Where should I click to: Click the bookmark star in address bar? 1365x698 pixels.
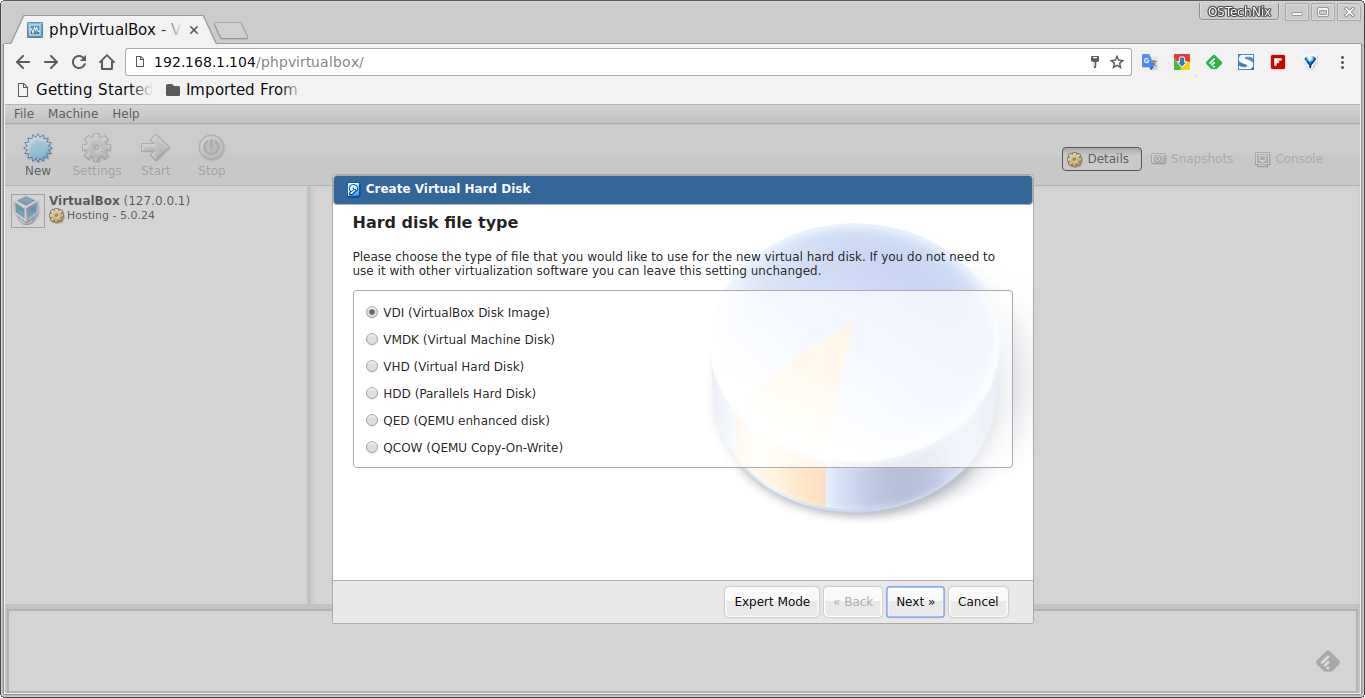(x=1117, y=61)
